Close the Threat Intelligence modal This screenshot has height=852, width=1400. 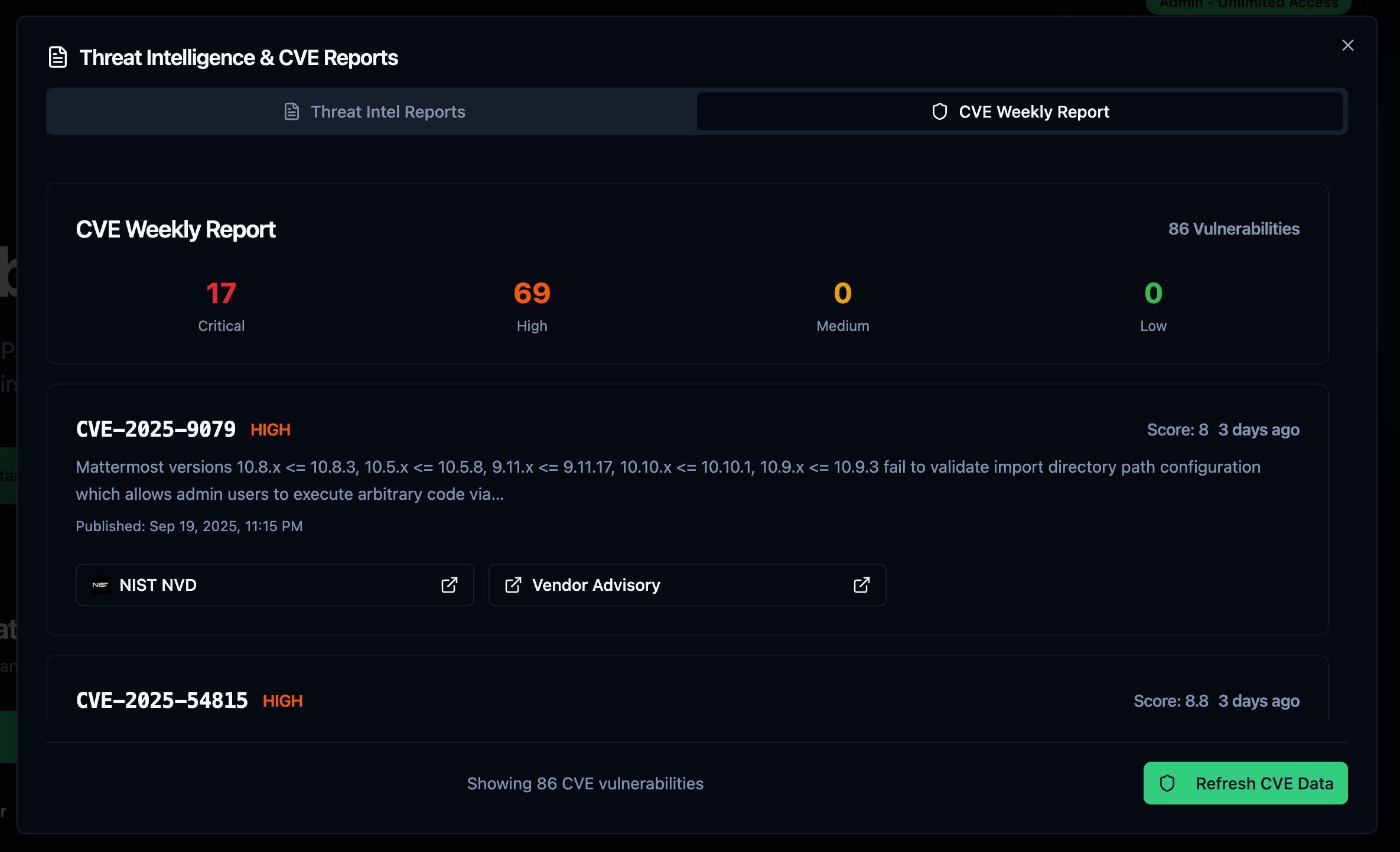(1347, 45)
